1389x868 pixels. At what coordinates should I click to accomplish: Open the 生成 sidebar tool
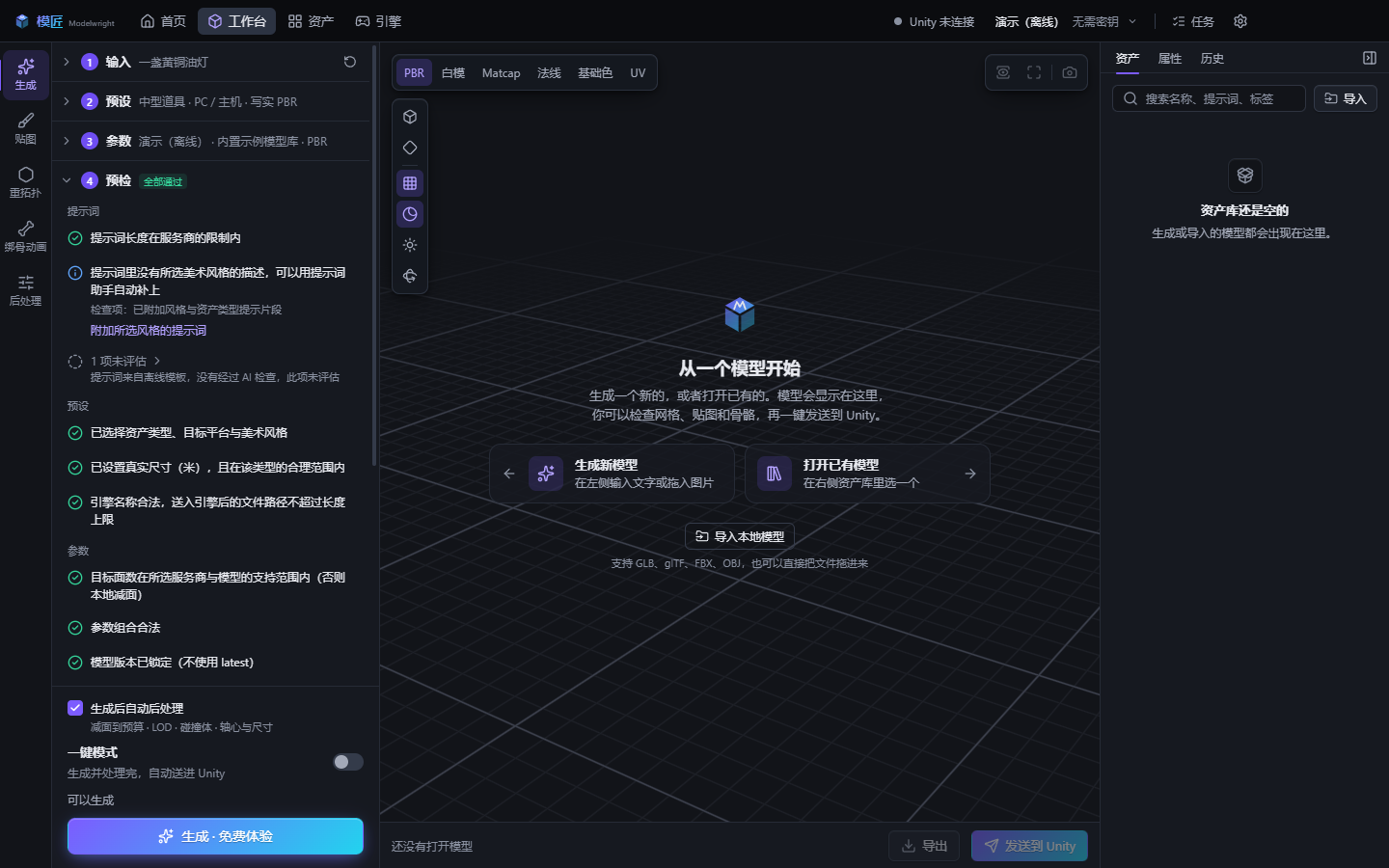tap(26, 74)
